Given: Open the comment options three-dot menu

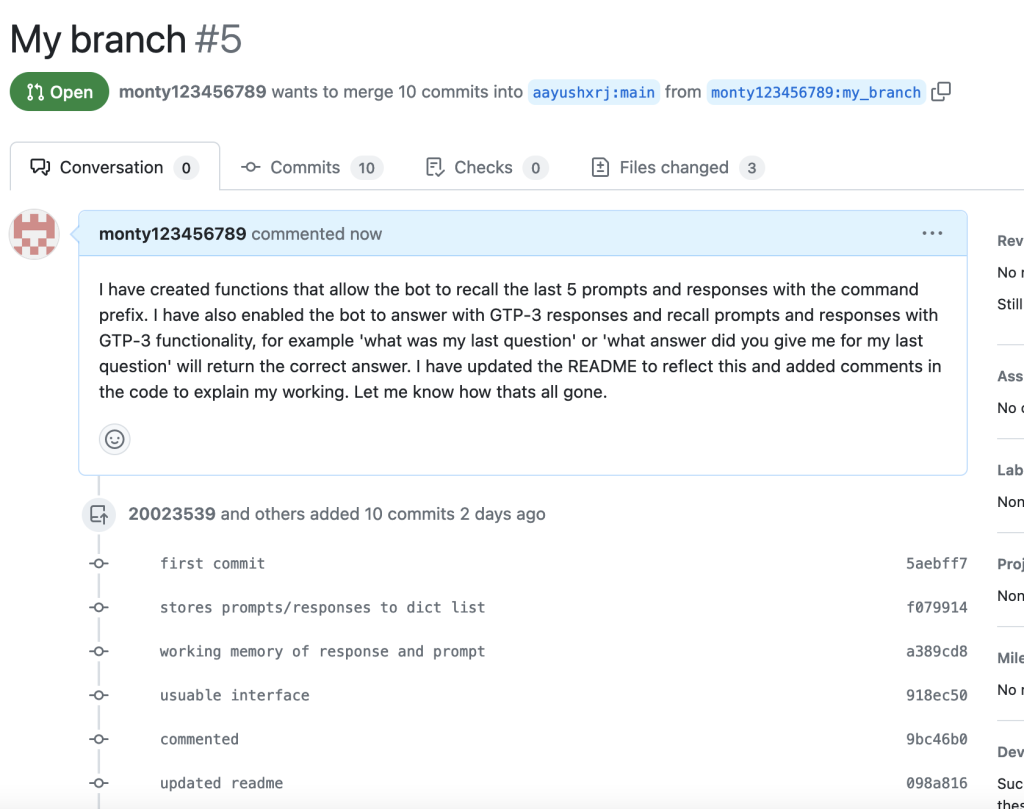Looking at the screenshot, I should click(x=932, y=233).
